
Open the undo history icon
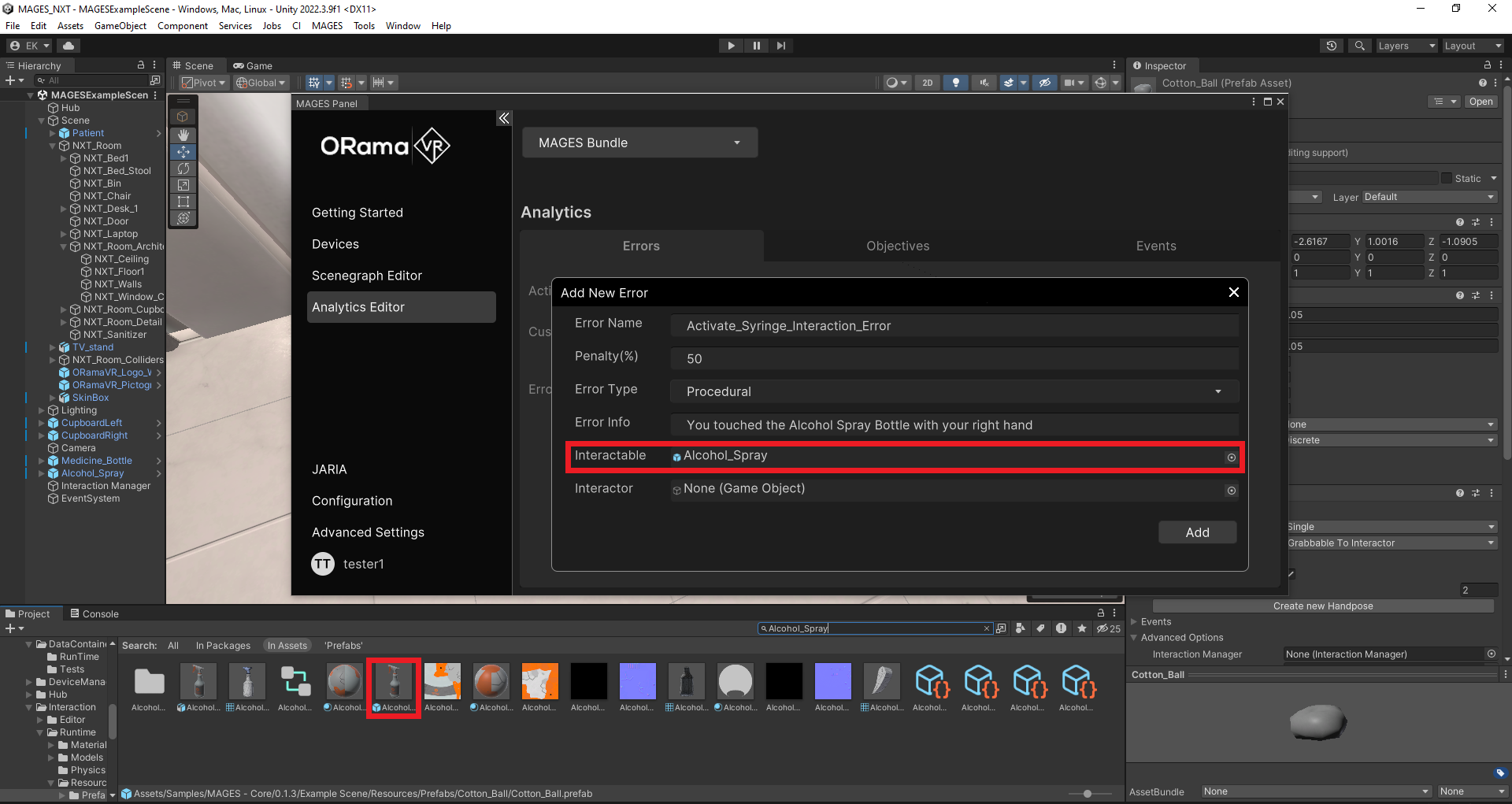pyautogui.click(x=1332, y=46)
